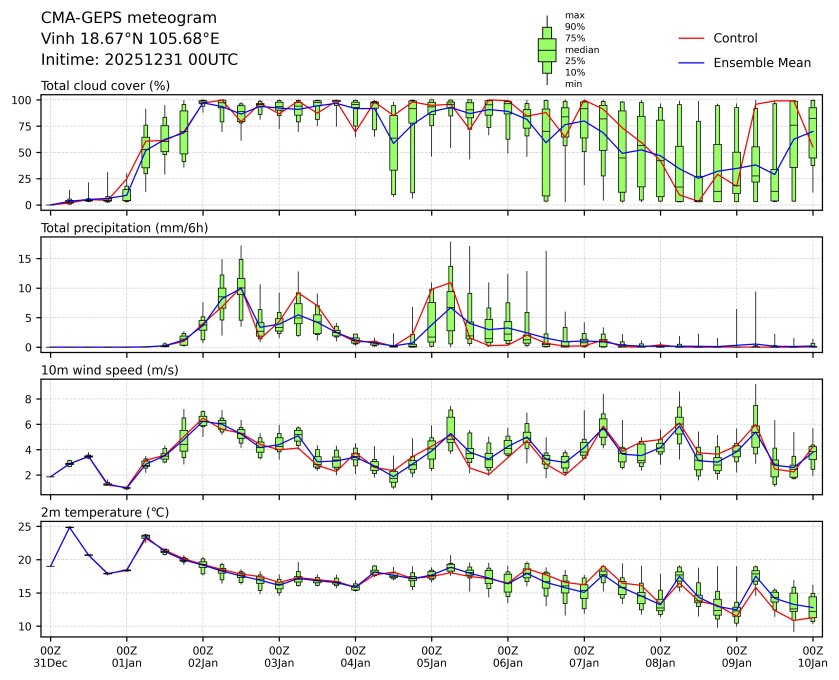Click the 00Z 05Jan time axis label
Viewport: 839px width, 680px height.
tap(431, 656)
